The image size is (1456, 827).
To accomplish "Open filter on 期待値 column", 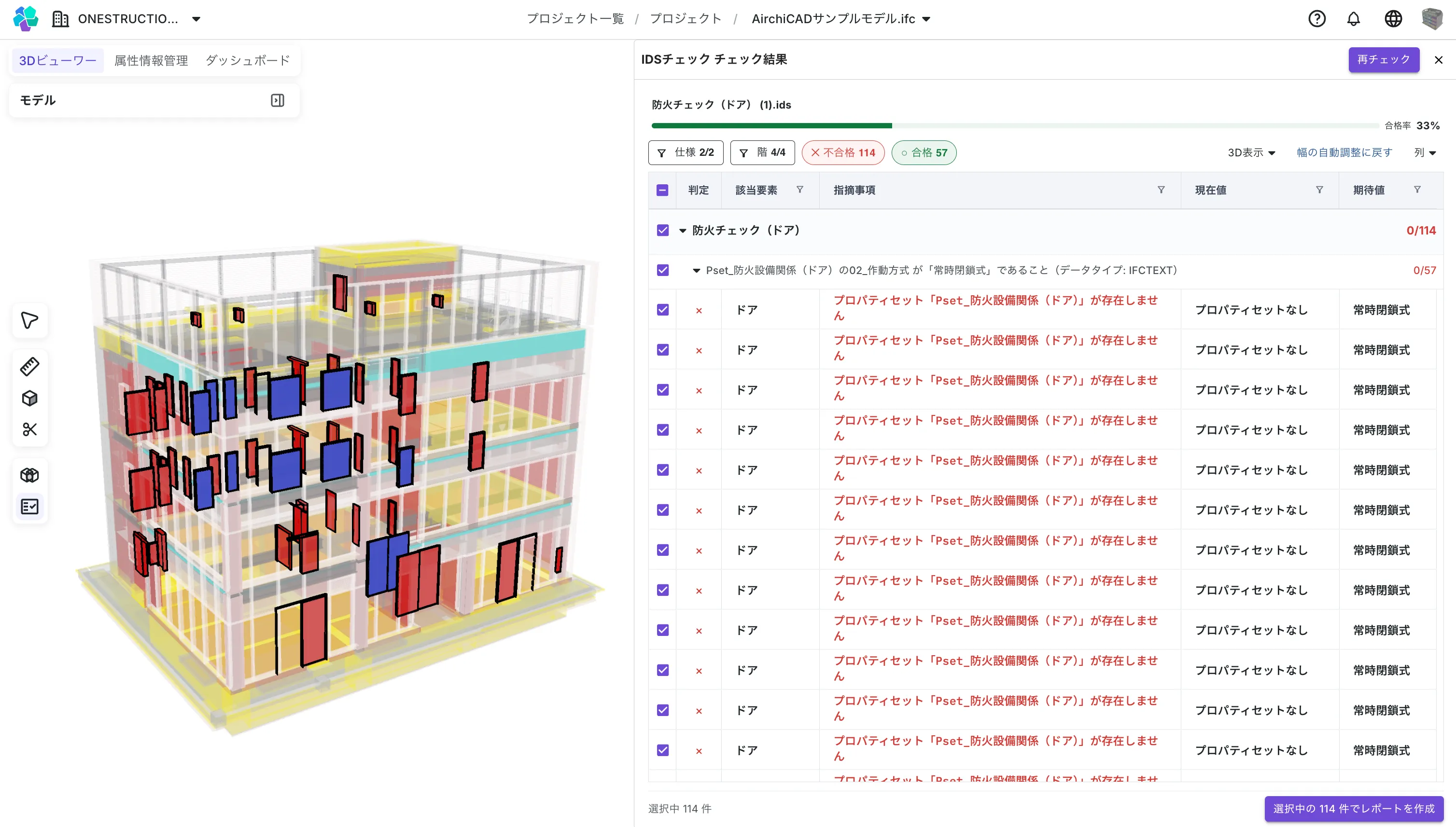I will (1417, 190).
